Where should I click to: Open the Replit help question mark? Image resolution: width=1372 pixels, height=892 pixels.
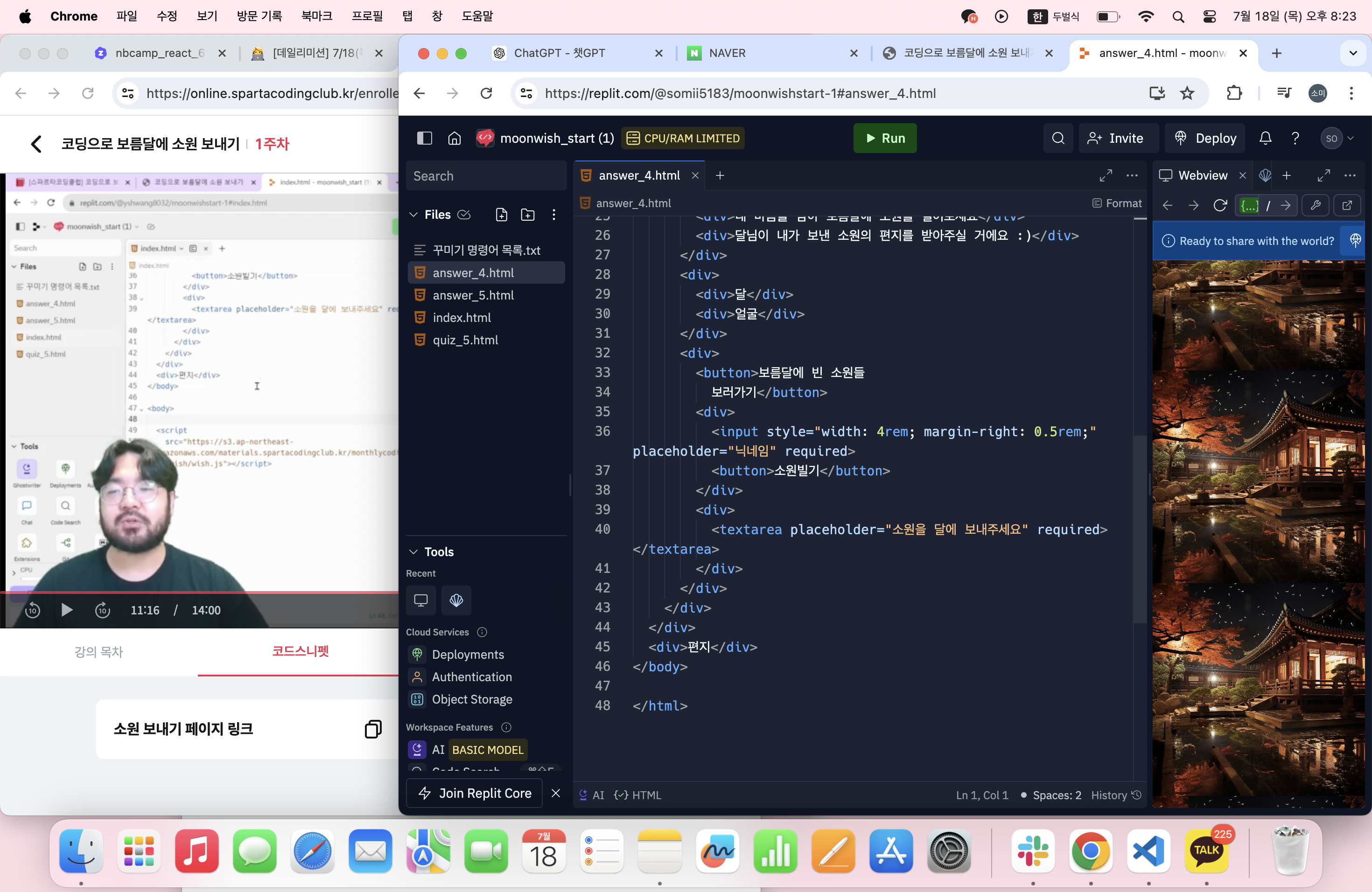click(1295, 138)
